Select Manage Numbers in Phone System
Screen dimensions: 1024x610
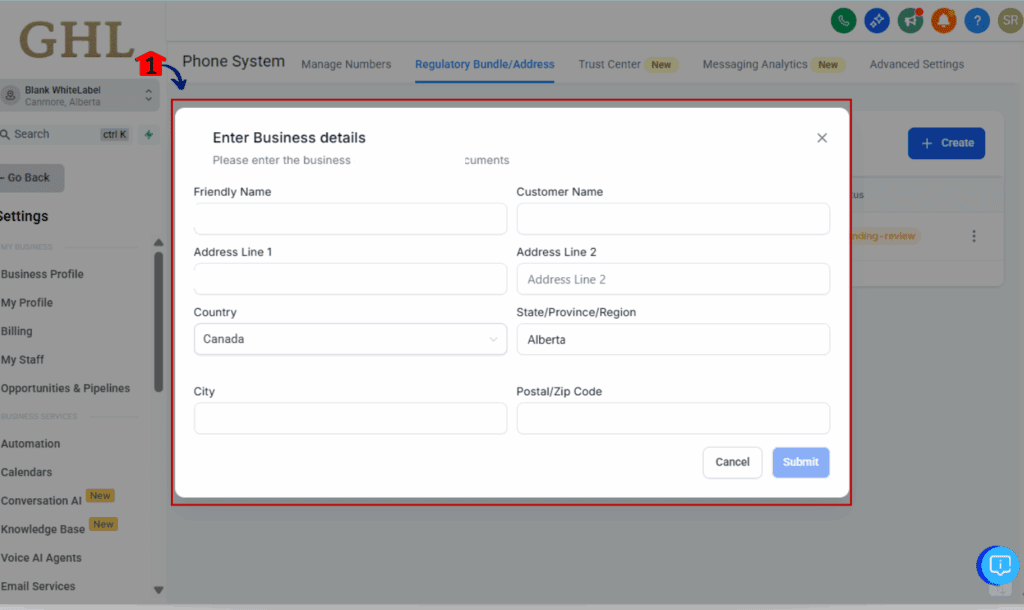click(x=346, y=64)
